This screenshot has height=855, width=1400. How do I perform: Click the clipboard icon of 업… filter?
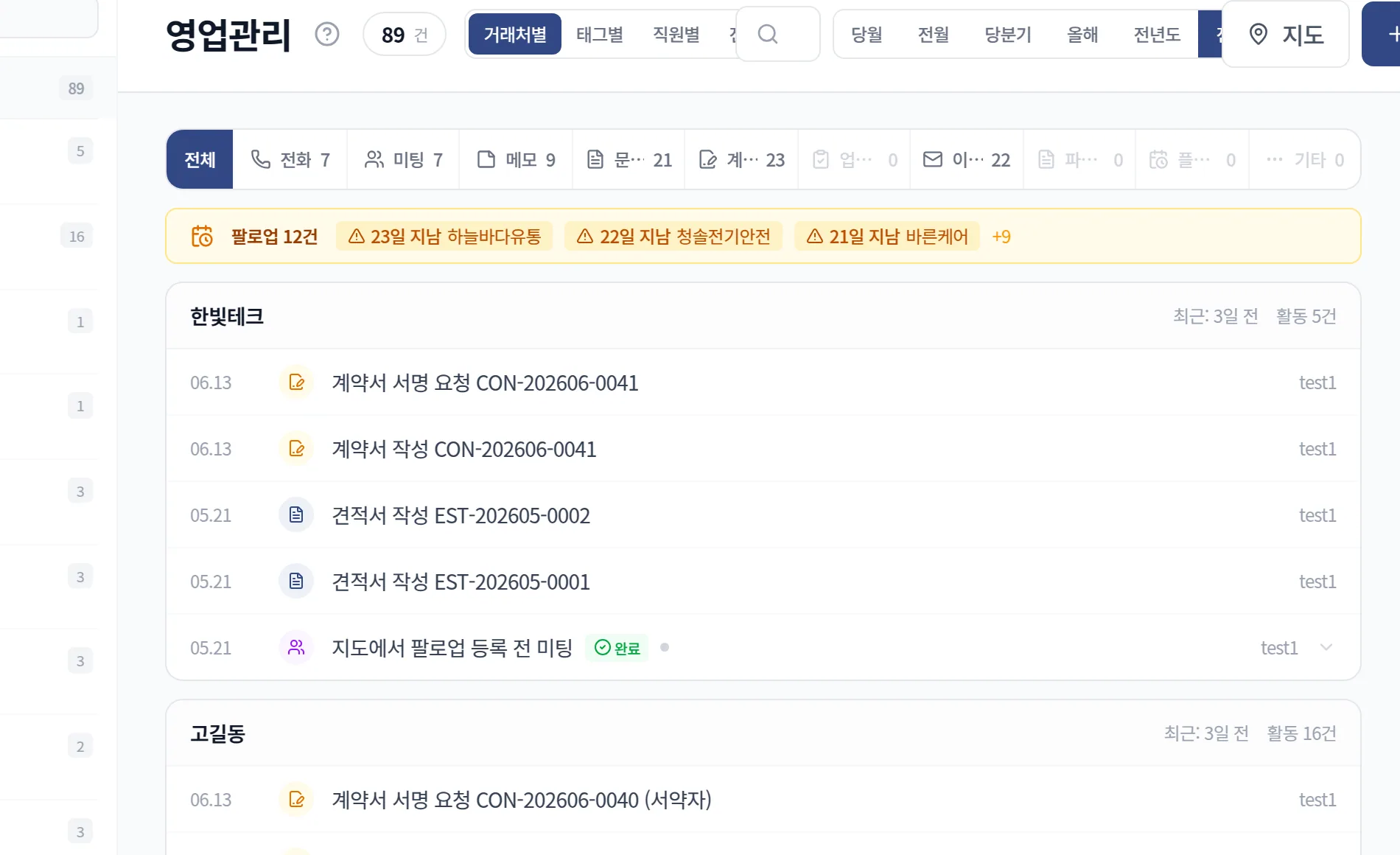821,159
